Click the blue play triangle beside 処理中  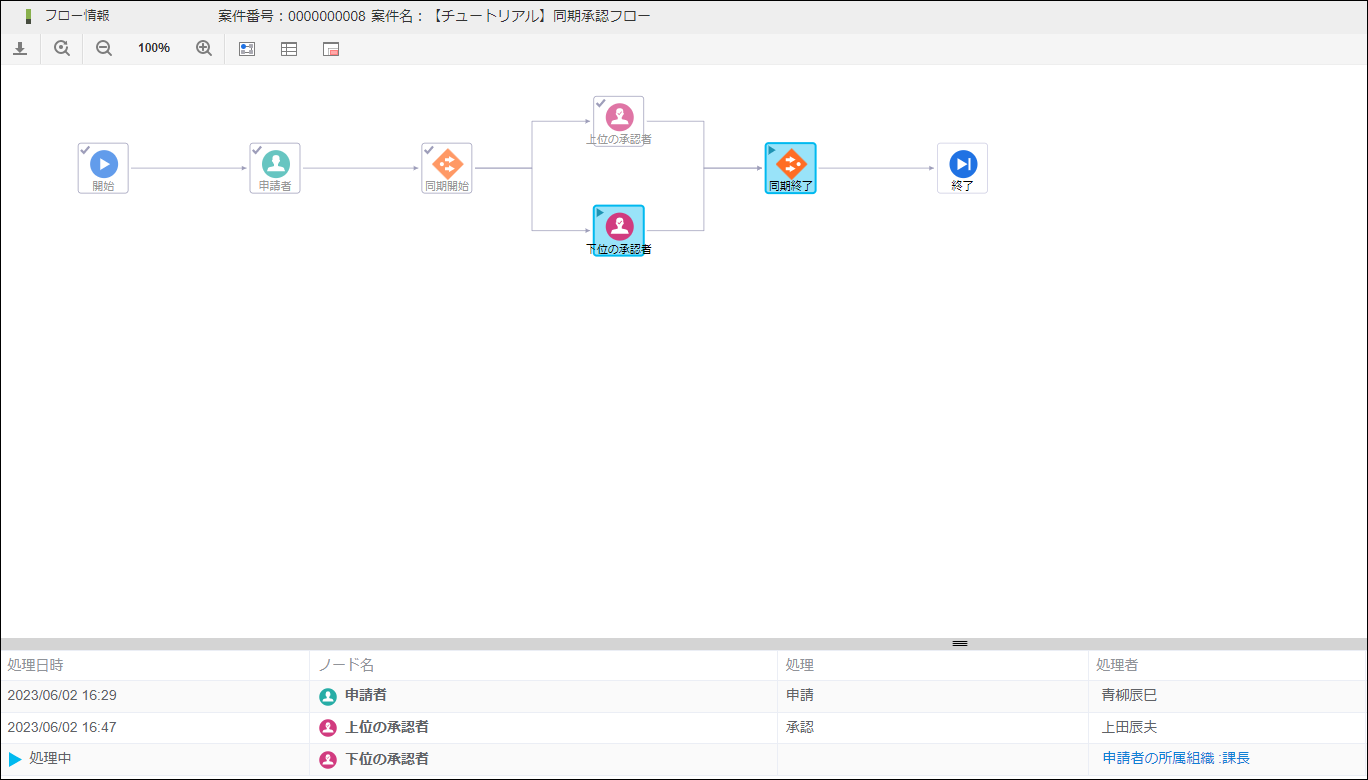tap(15, 759)
